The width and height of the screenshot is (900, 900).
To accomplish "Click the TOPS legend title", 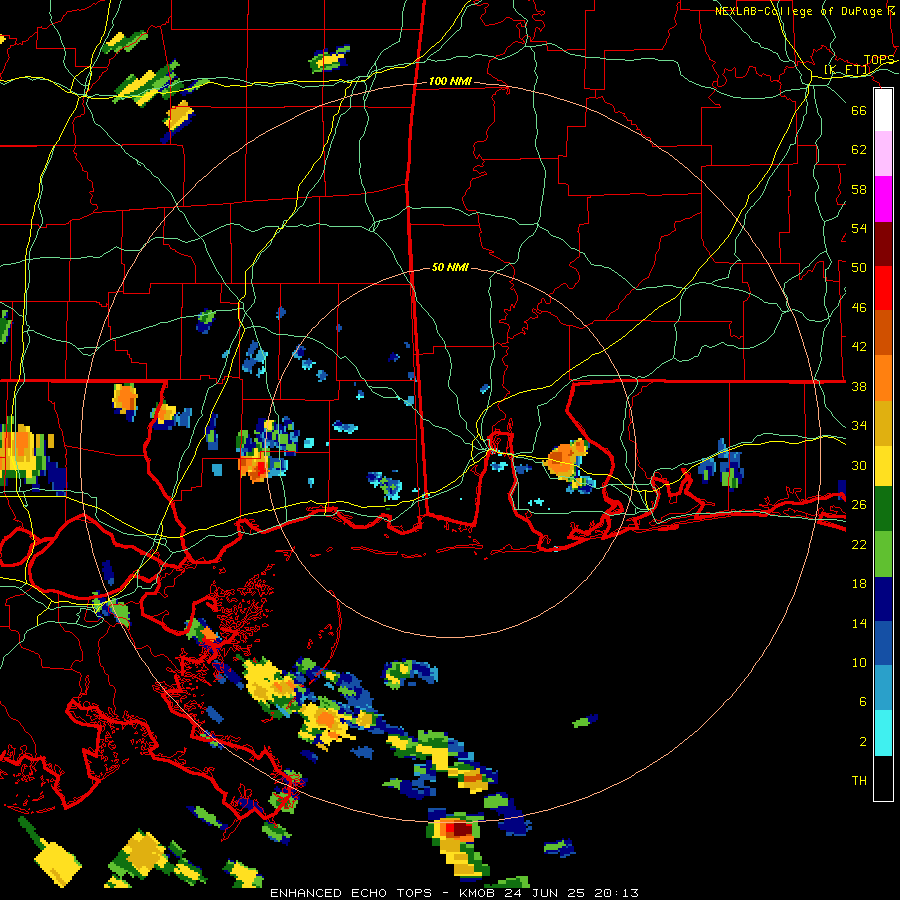I will (x=879, y=60).
